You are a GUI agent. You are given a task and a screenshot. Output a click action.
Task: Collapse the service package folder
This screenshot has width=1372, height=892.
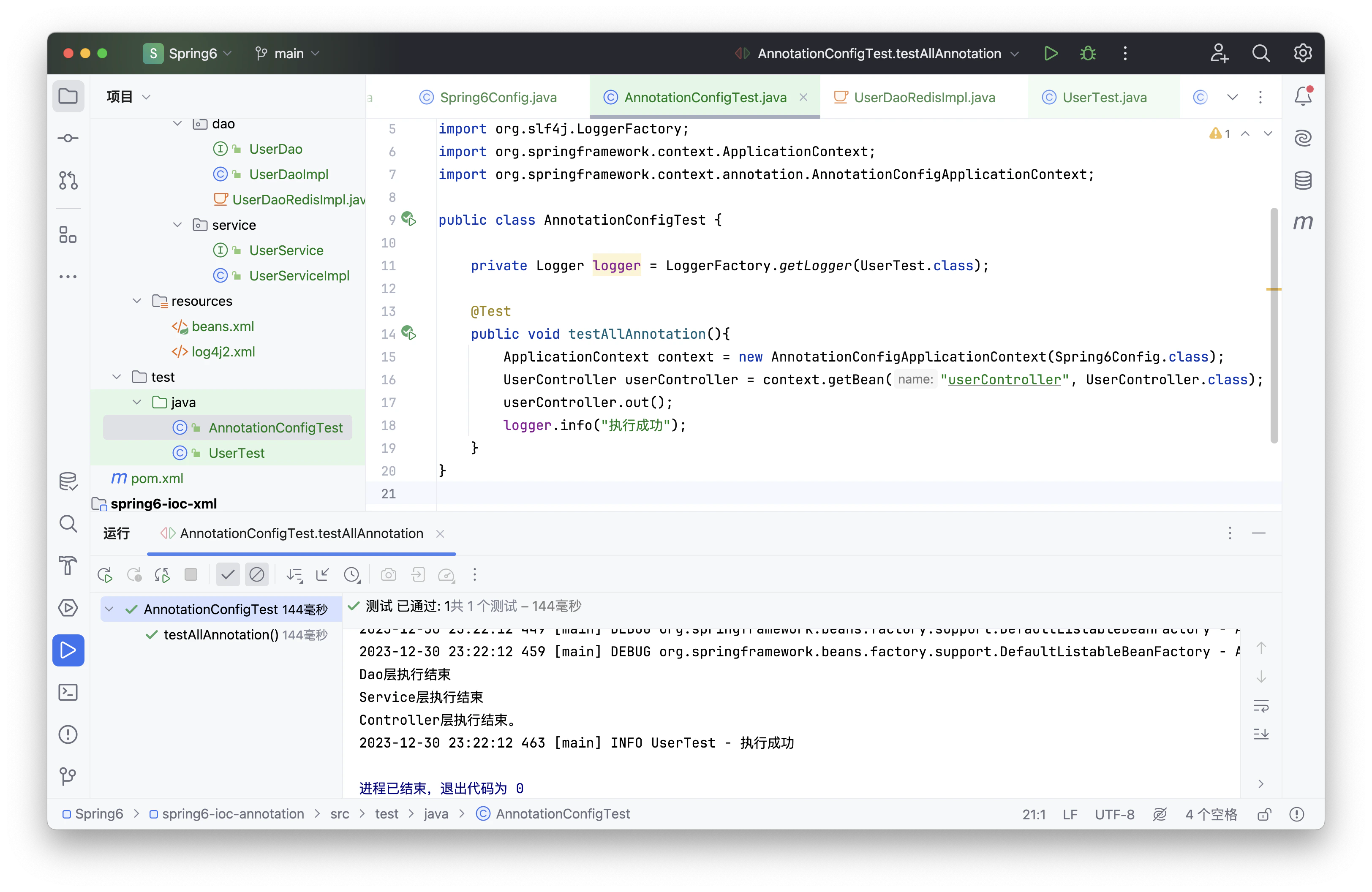point(177,225)
